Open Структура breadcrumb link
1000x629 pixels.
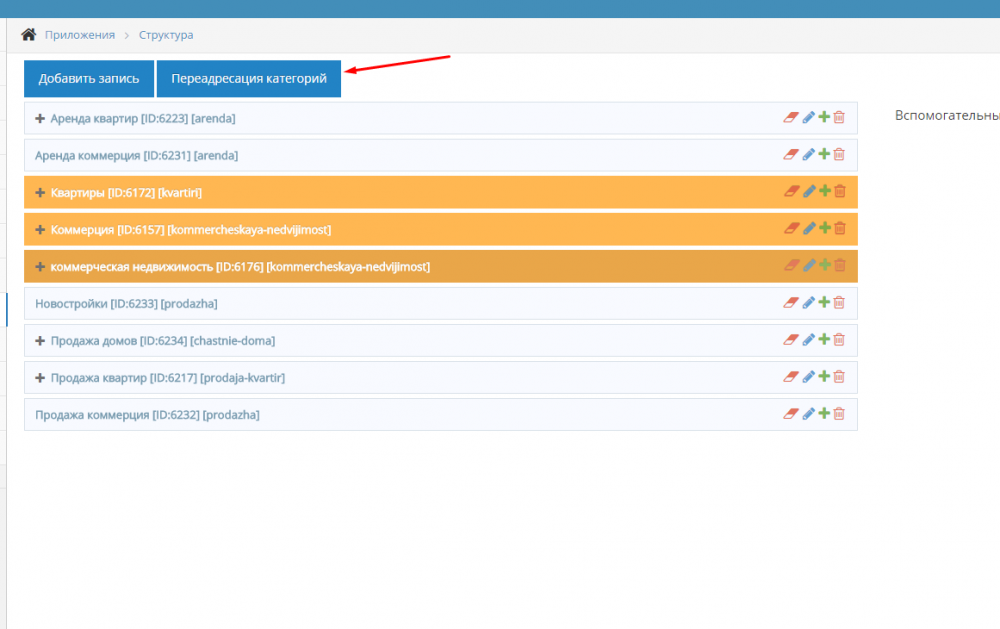point(166,35)
